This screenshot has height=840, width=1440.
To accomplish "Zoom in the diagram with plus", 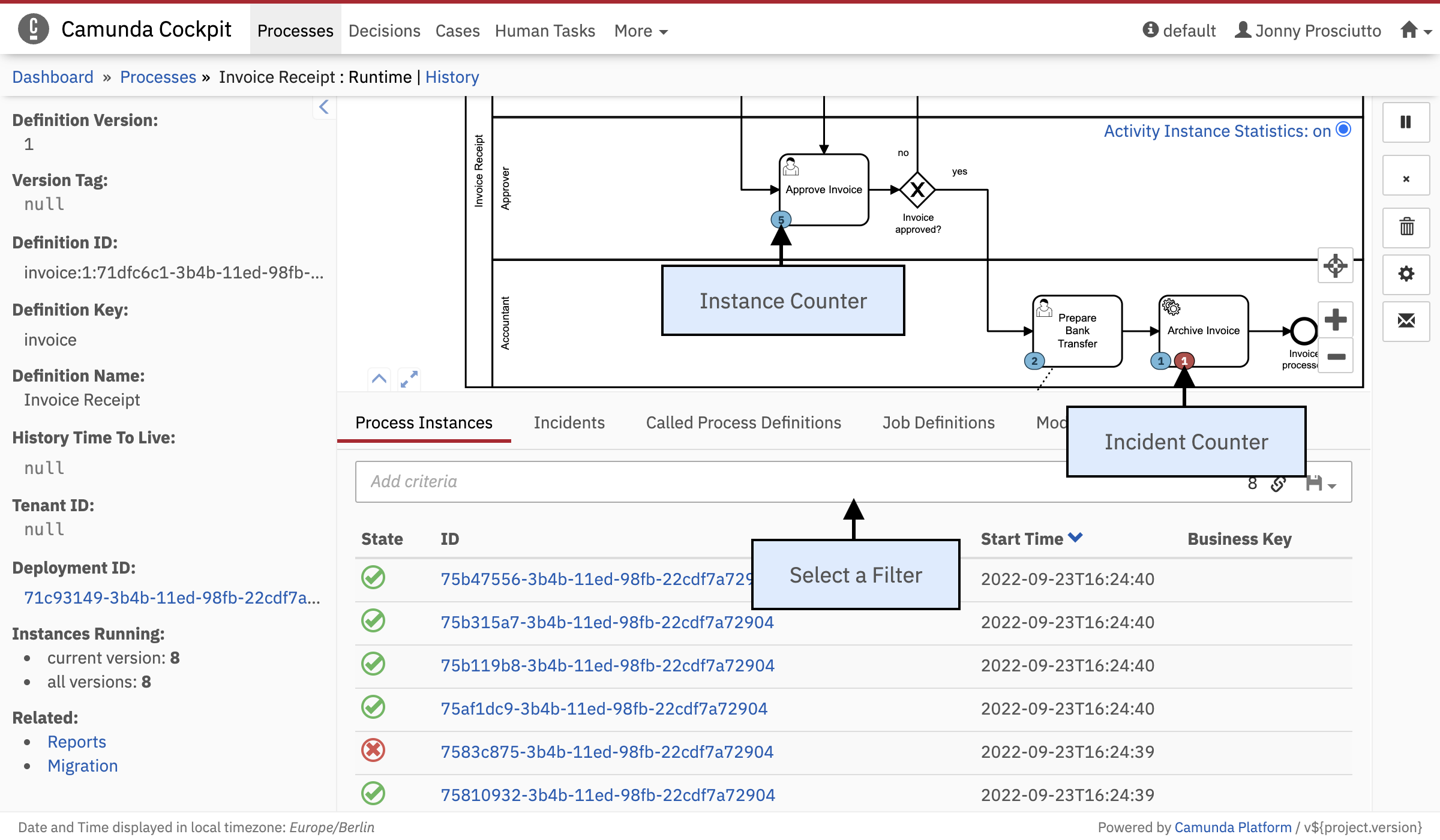I will (1336, 319).
